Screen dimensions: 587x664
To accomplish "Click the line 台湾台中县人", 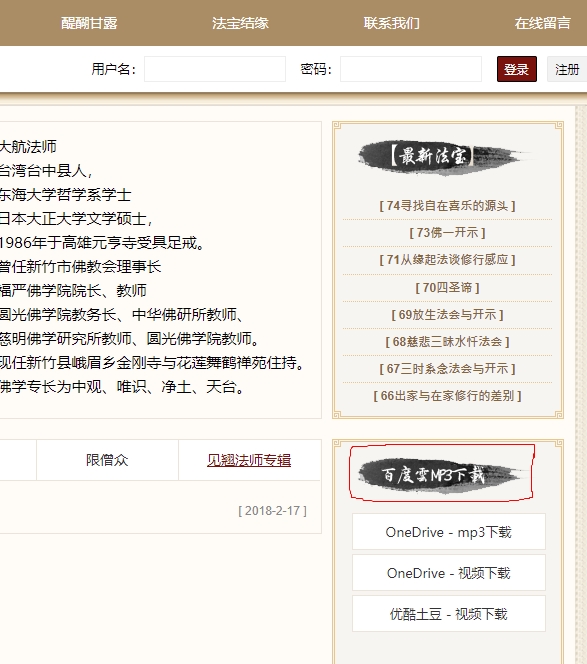I will 46,171.
